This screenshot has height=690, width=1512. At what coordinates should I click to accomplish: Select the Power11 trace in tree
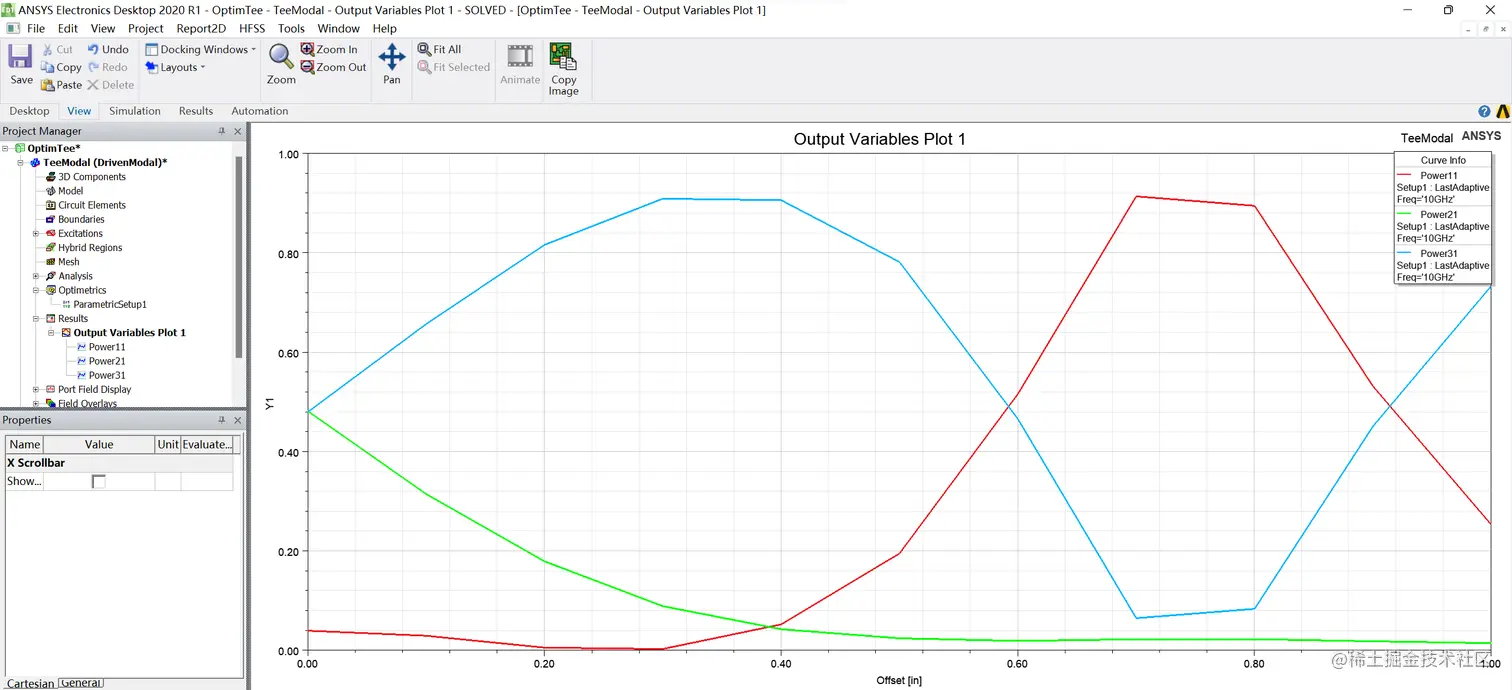click(x=107, y=347)
